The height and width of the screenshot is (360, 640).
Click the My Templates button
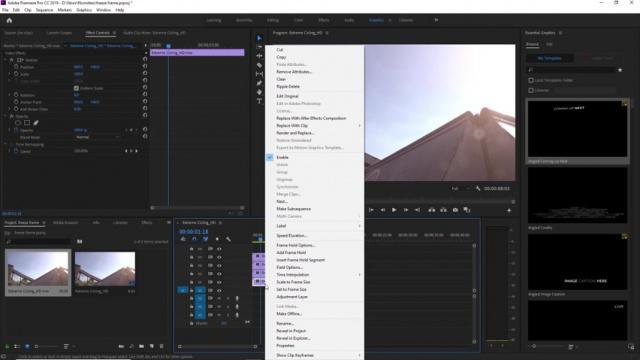point(549,58)
